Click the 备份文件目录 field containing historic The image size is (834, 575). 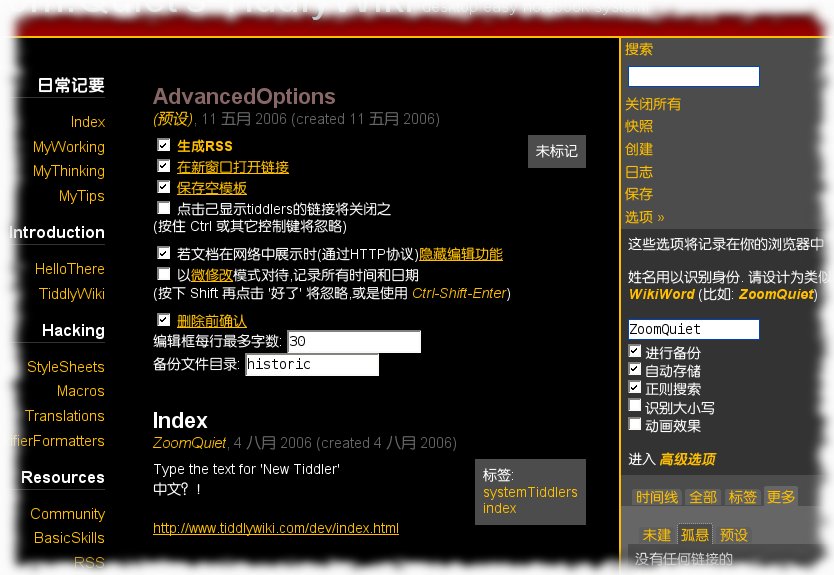(x=312, y=365)
